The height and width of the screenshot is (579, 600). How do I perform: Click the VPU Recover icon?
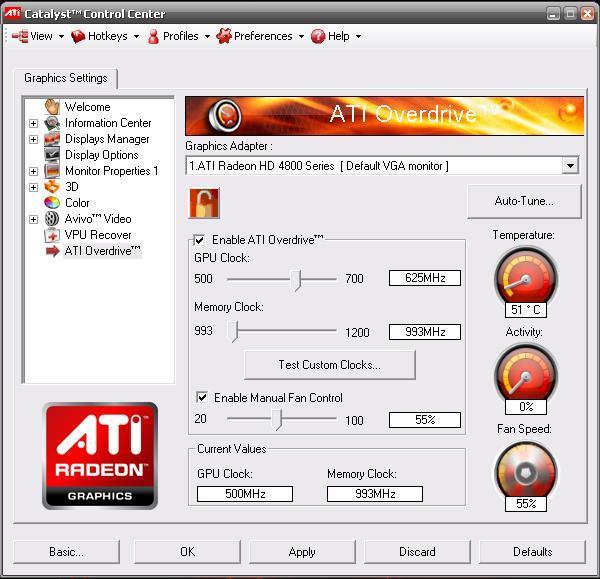(52, 235)
